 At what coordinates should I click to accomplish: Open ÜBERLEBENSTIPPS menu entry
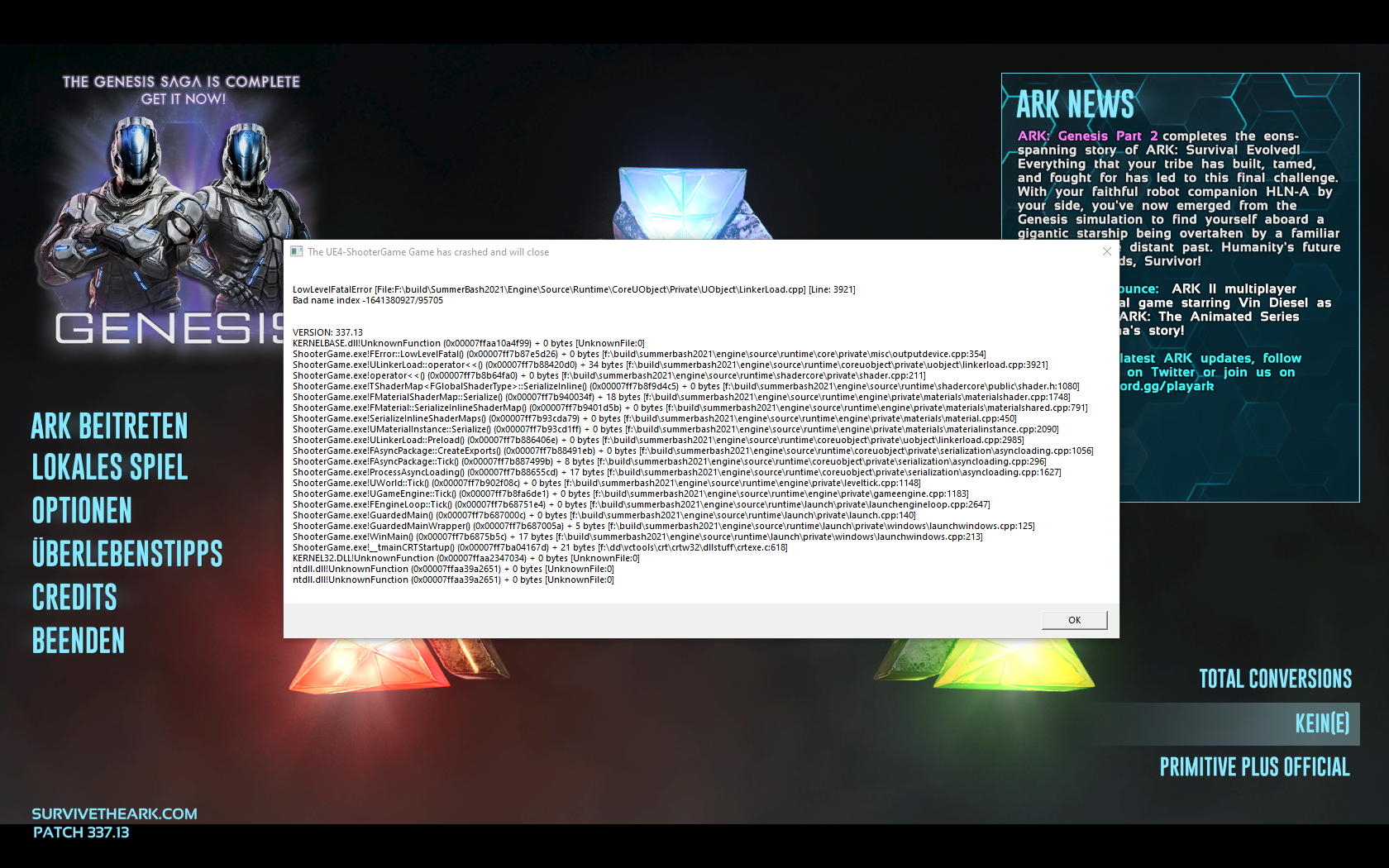pyautogui.click(x=127, y=554)
